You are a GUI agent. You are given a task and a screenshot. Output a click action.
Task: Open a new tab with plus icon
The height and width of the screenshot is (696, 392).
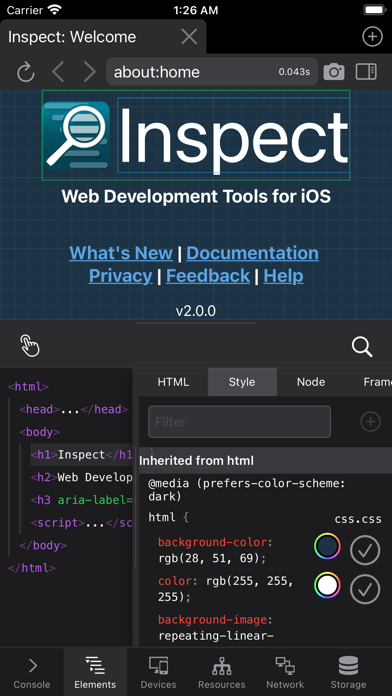point(372,37)
